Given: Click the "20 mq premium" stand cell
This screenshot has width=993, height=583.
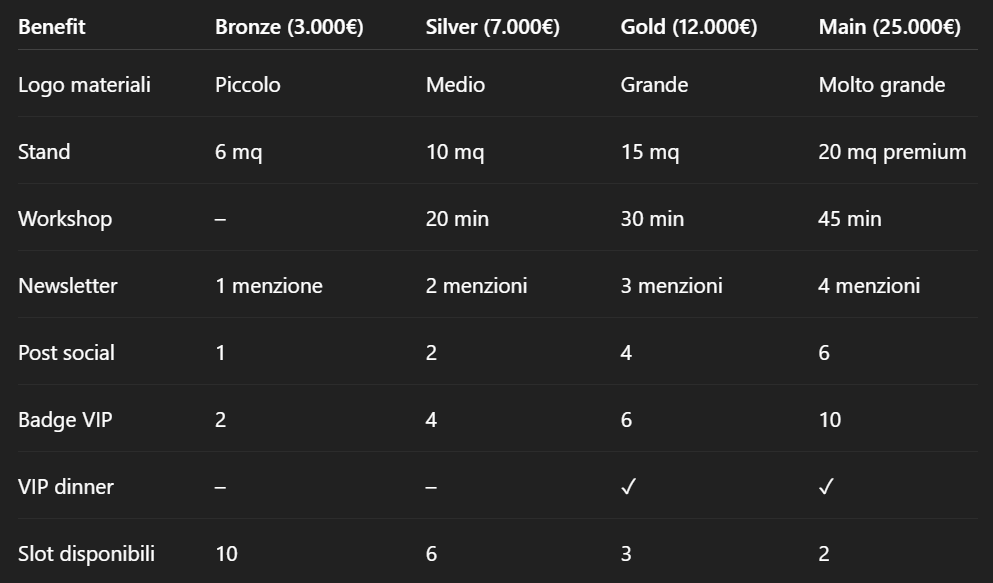Looking at the screenshot, I should 892,152.
